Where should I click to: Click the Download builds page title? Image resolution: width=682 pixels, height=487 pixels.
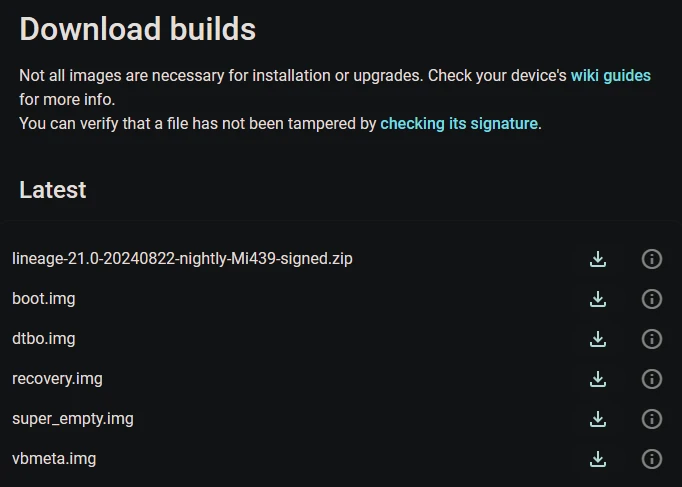pyautogui.click(x=137, y=29)
